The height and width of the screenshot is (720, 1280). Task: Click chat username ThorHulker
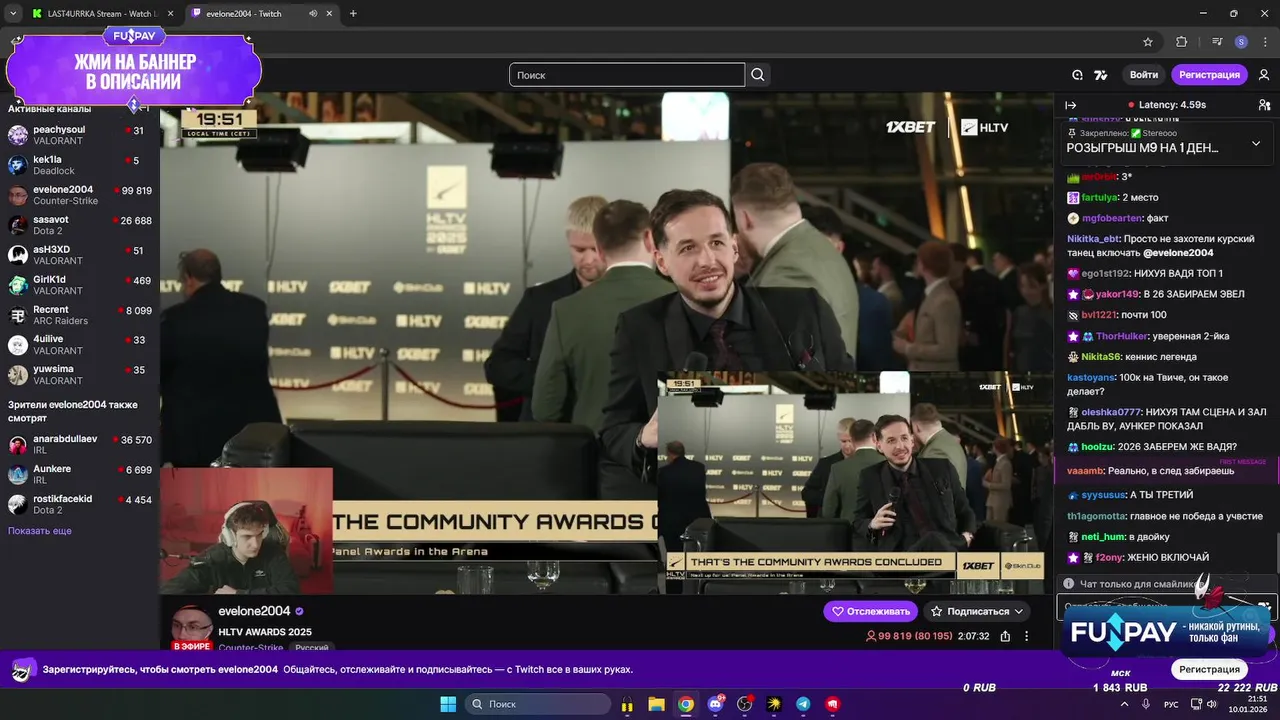[x=1121, y=336]
